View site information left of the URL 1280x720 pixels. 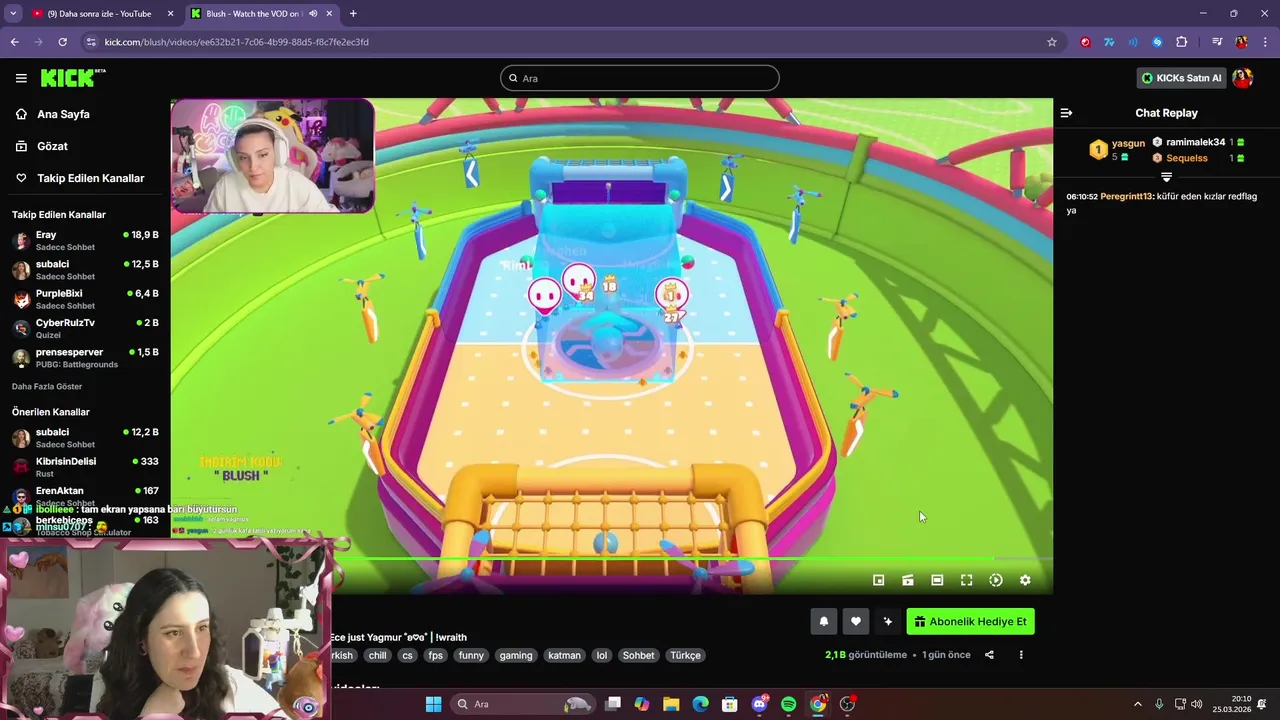click(91, 42)
